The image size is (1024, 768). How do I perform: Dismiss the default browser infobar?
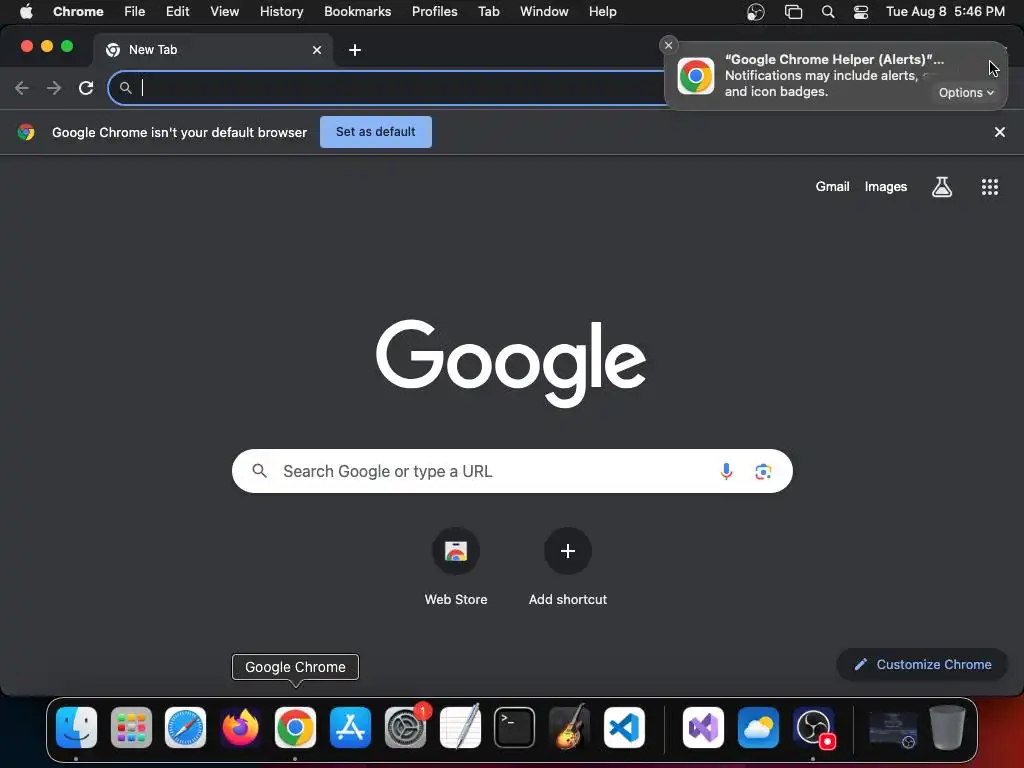pyautogui.click(x=999, y=132)
